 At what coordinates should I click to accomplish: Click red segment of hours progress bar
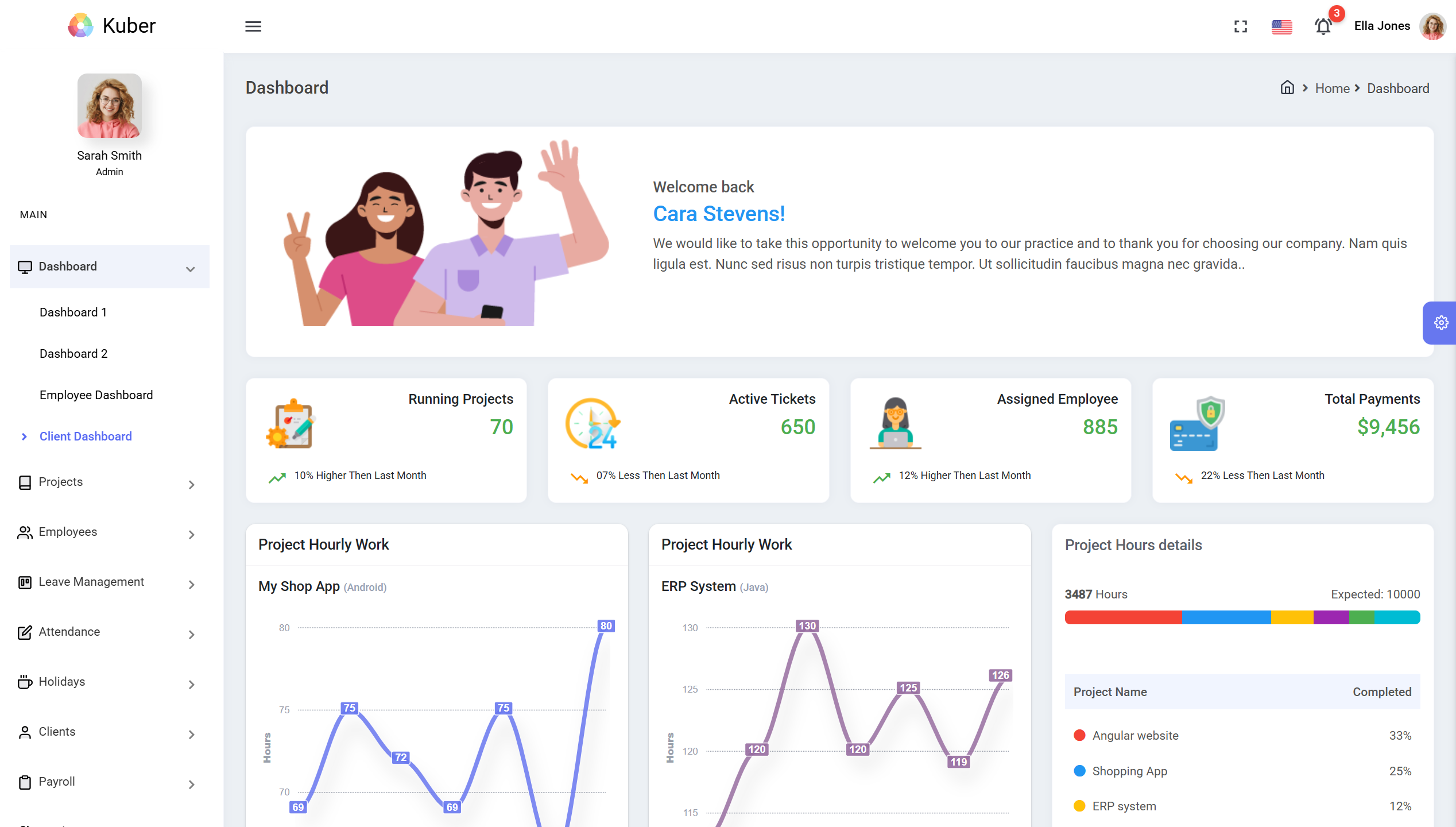click(1123, 617)
